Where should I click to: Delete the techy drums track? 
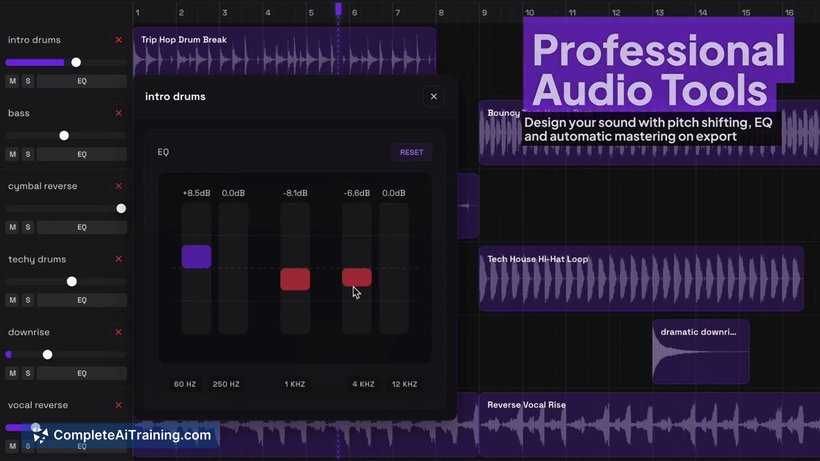[119, 259]
